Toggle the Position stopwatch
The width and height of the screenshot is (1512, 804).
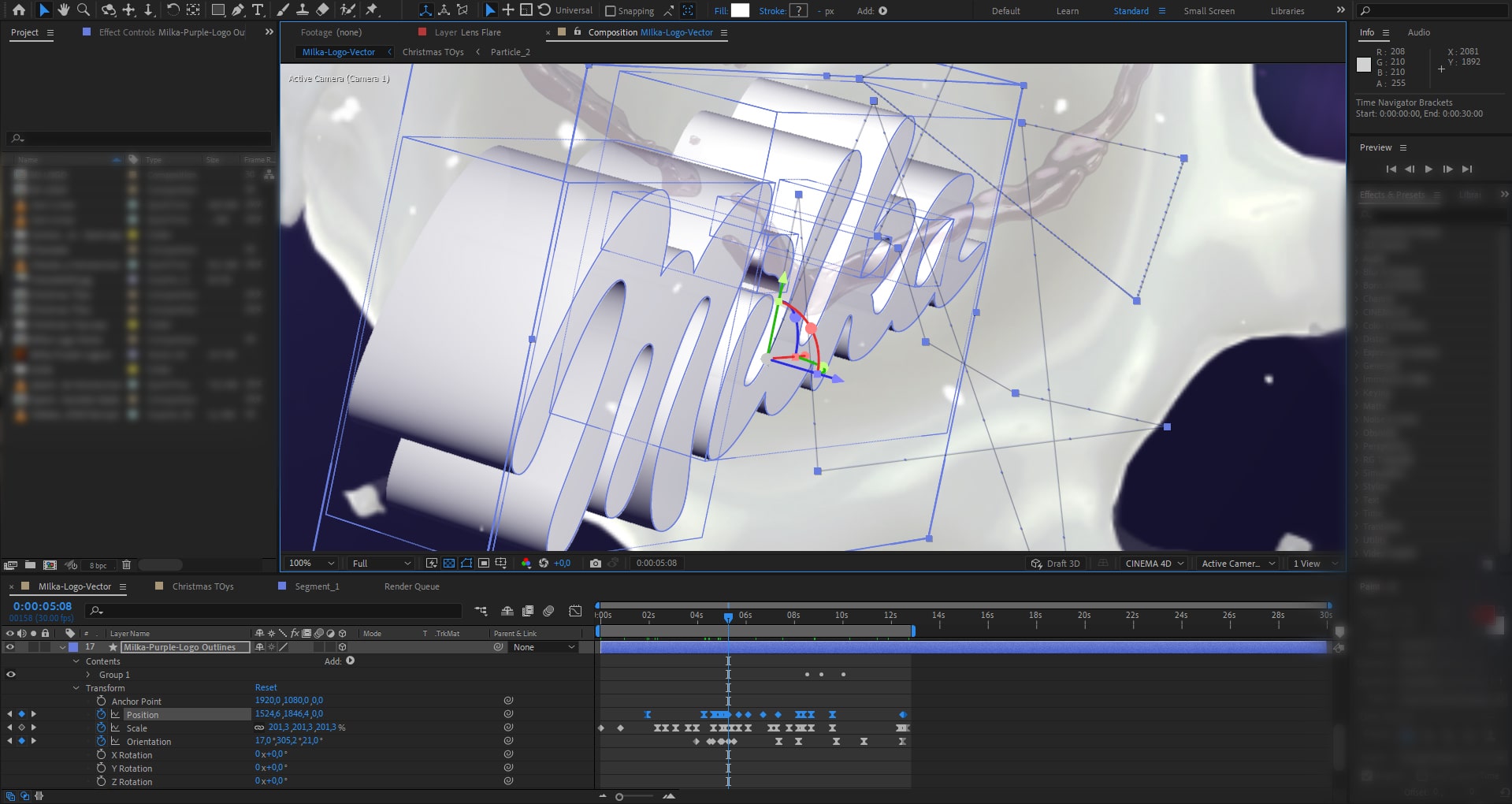pos(101,714)
